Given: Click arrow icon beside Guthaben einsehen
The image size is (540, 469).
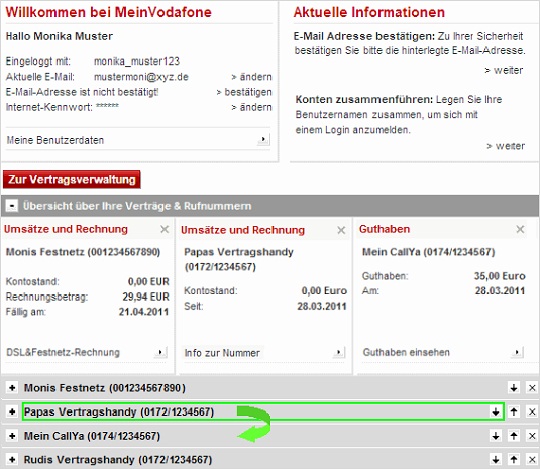Looking at the screenshot, I should [517, 352].
